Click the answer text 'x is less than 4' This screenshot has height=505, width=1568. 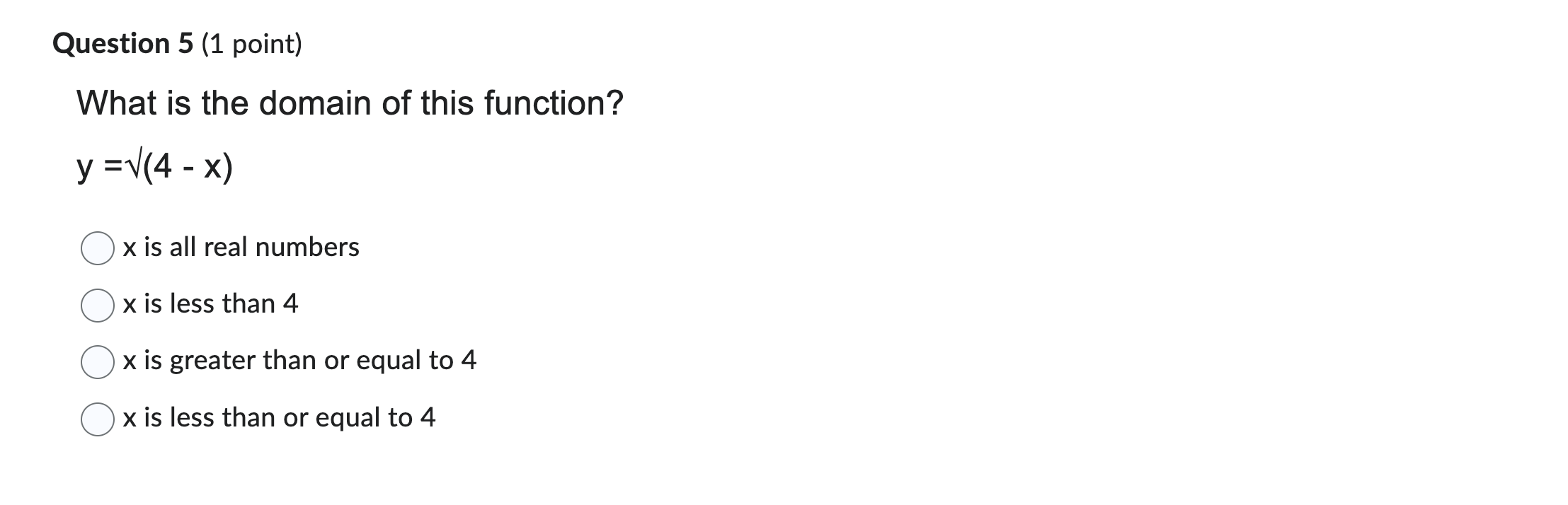(210, 304)
